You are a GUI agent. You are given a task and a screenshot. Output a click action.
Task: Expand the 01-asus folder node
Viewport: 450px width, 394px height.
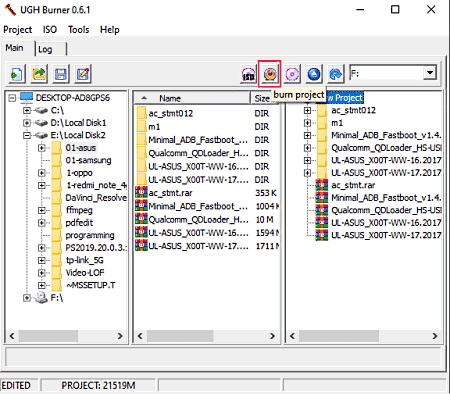pyautogui.click(x=42, y=148)
